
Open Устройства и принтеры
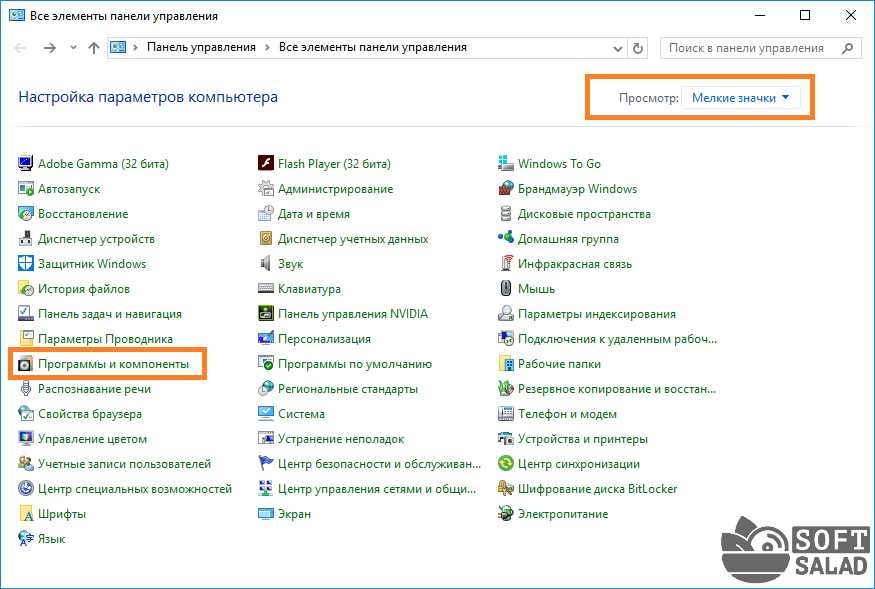[x=583, y=439]
